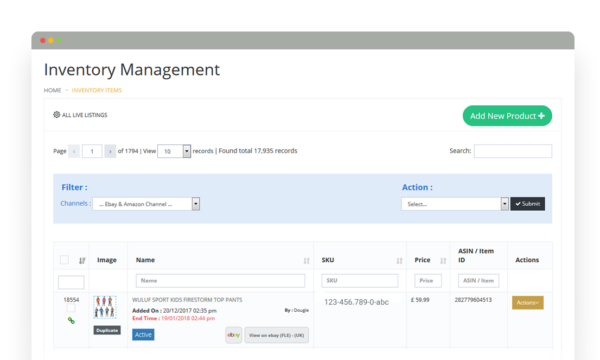Click the Inventory Items breadcrumb
Image resolution: width=600 pixels, height=360 pixels.
coord(97,90)
